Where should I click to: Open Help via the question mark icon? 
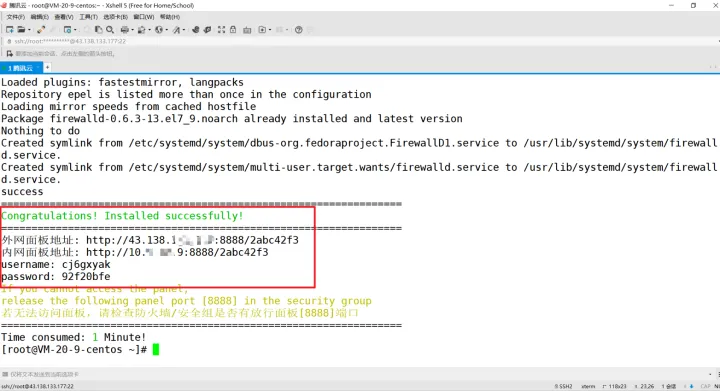[x=298, y=30]
